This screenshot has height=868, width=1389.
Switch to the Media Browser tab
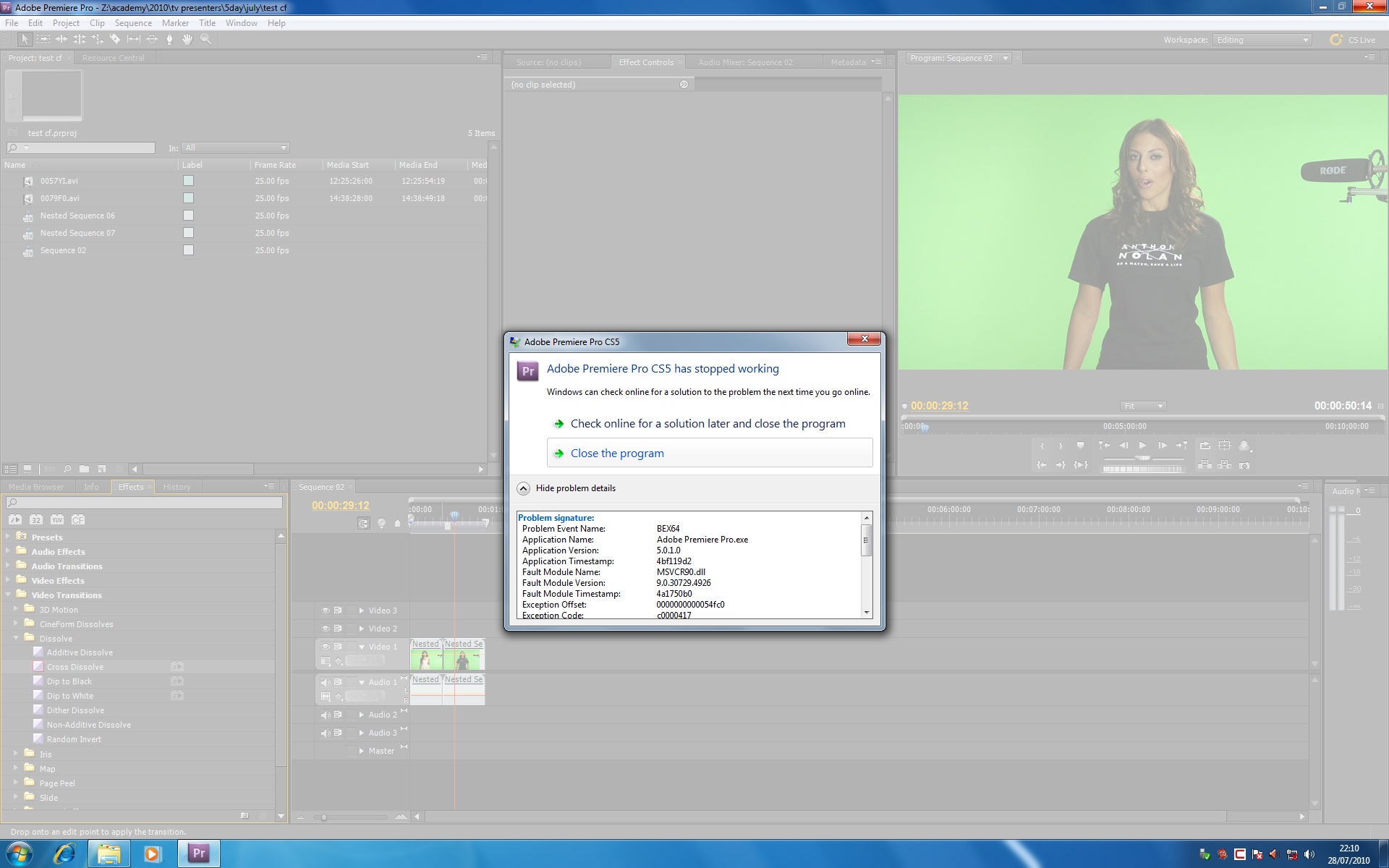(36, 487)
